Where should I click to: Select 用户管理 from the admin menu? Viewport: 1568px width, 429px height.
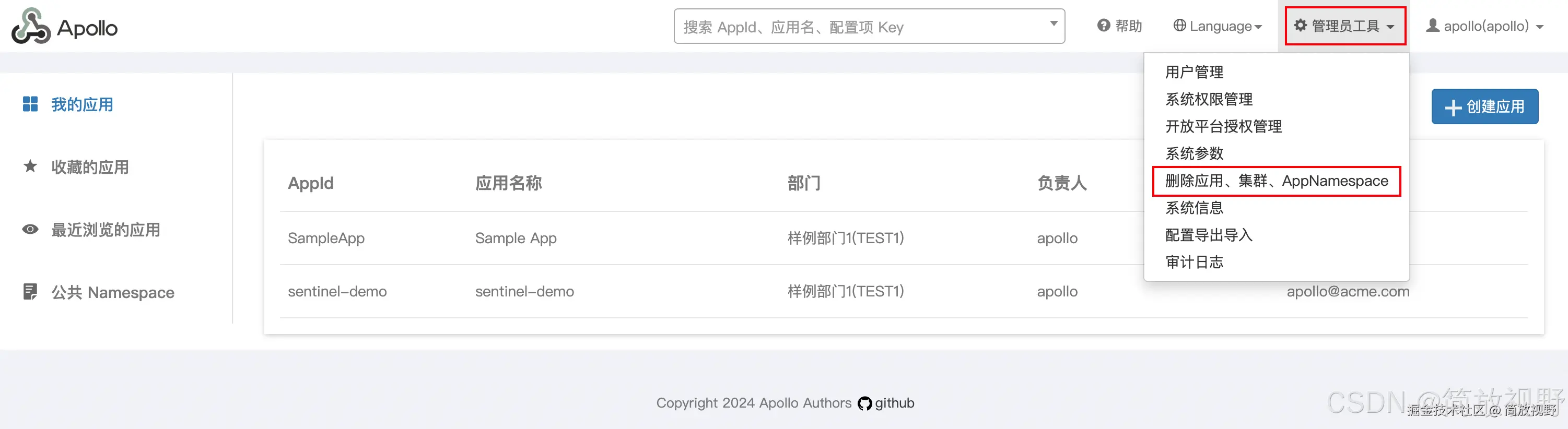[x=1193, y=73]
